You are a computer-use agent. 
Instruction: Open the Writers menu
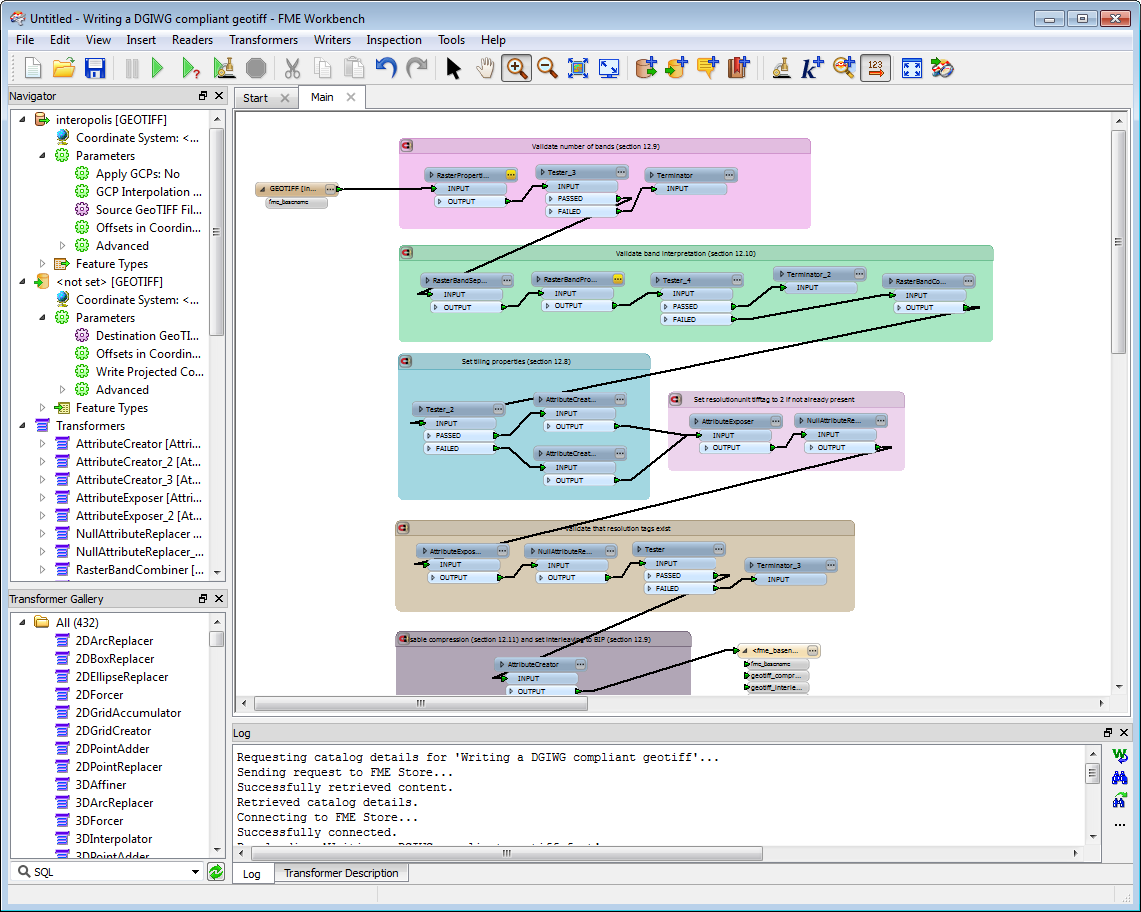[332, 40]
